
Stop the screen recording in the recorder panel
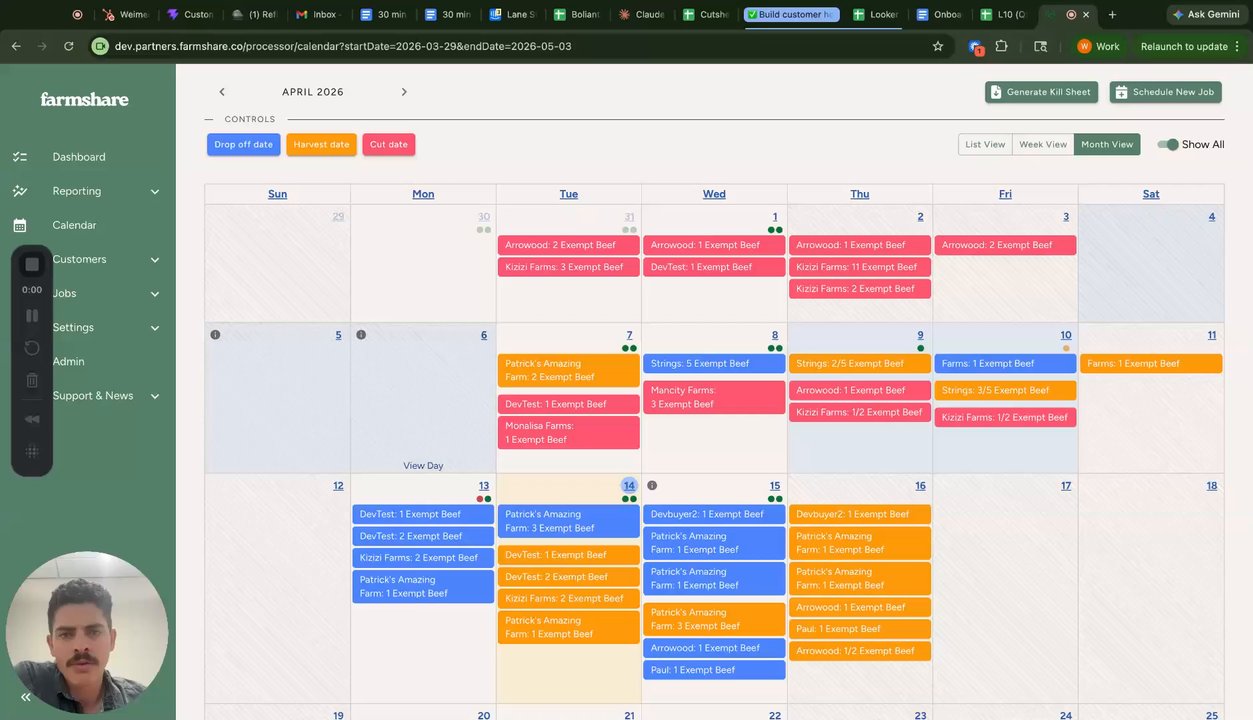pos(32,264)
